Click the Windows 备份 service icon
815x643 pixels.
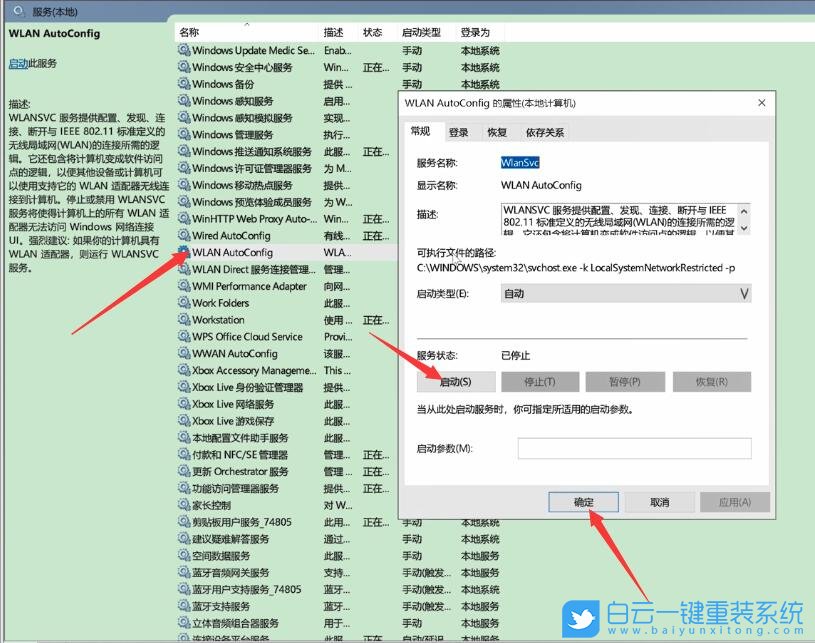[x=185, y=84]
